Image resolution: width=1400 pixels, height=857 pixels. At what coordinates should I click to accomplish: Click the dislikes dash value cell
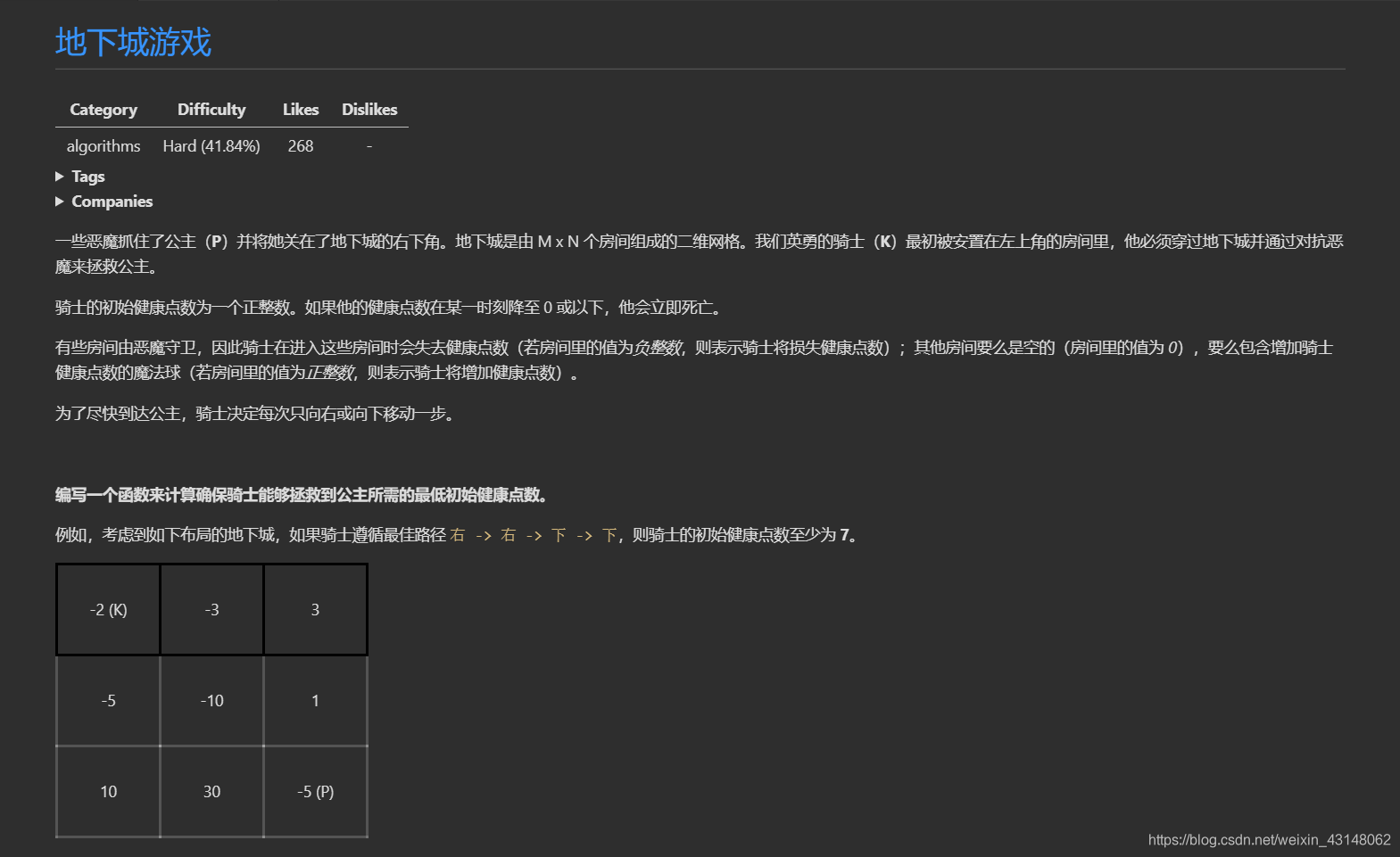369,145
